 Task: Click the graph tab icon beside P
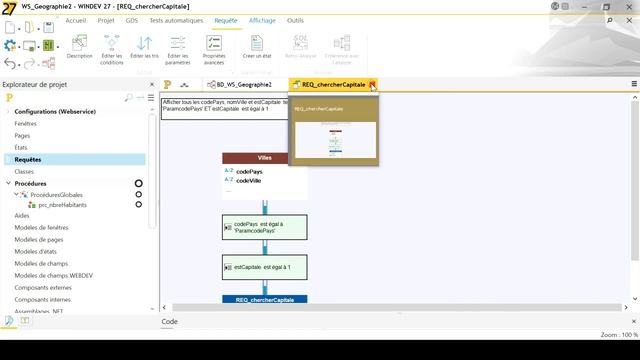tap(184, 85)
